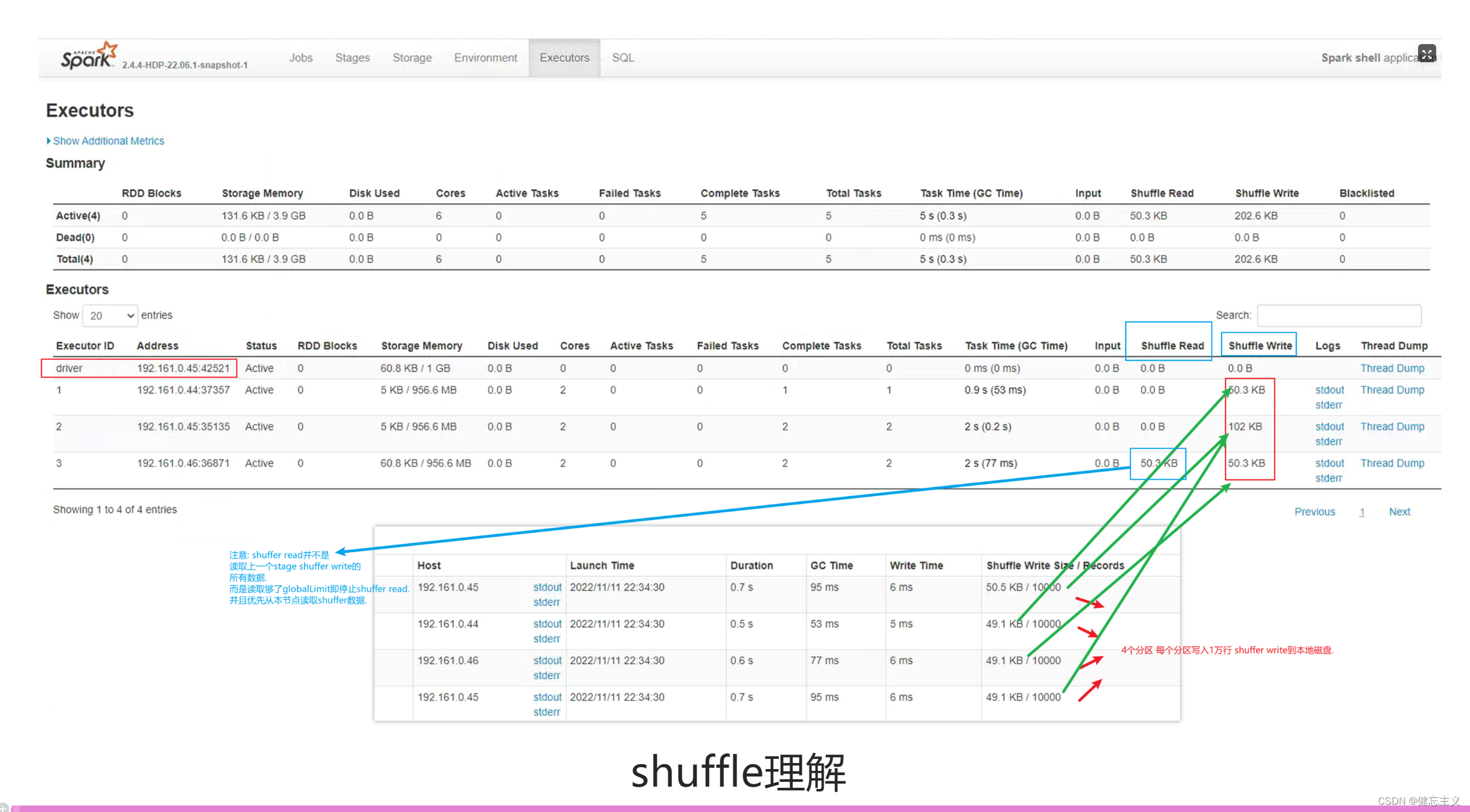Click the Next pagination button

pyautogui.click(x=1399, y=512)
